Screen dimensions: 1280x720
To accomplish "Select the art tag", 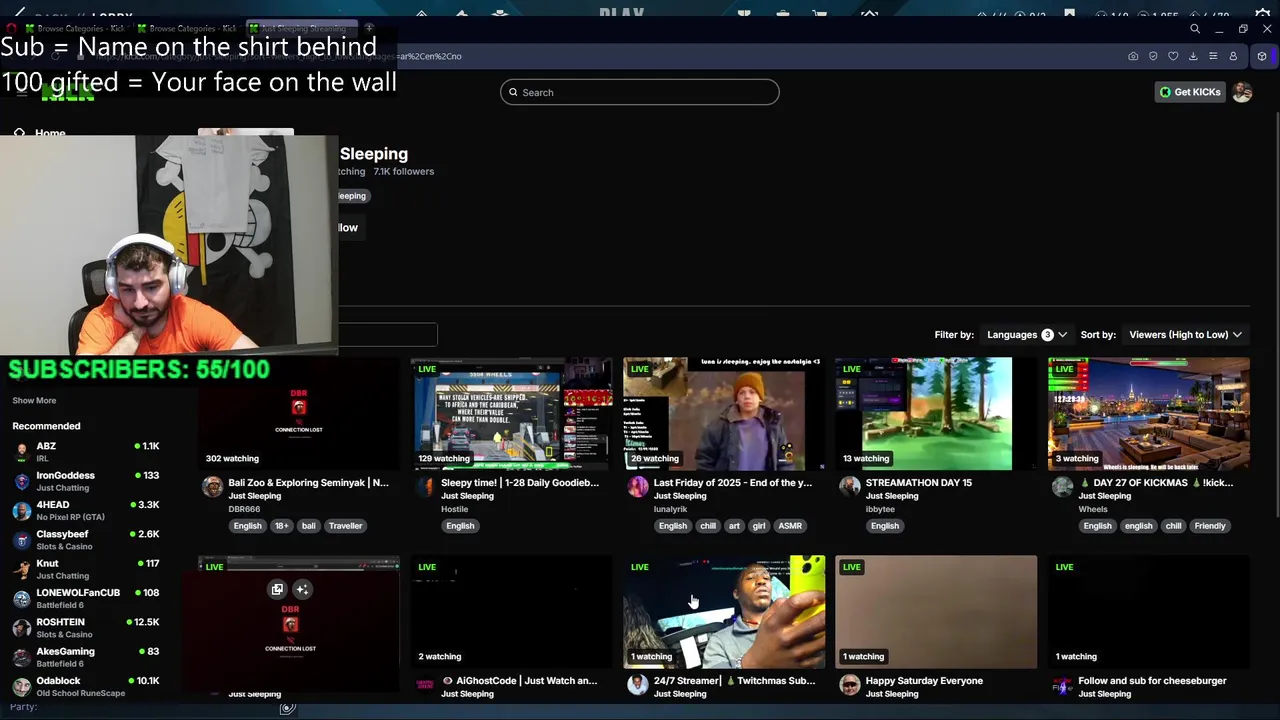I will point(734,526).
